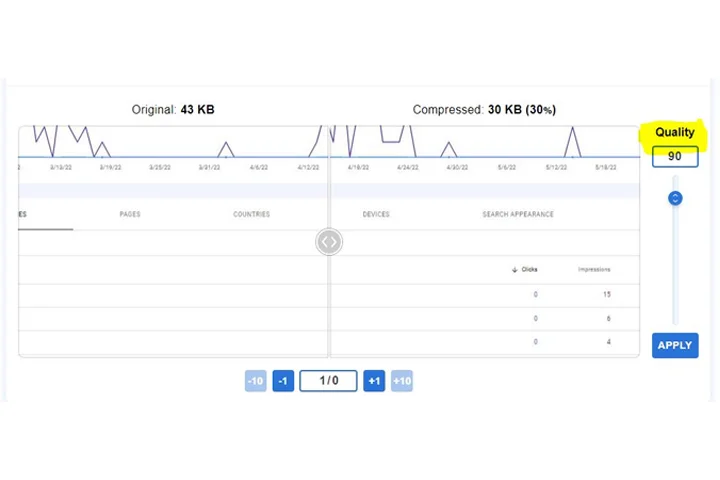Click the +10 step button
The height and width of the screenshot is (480, 720).
[x=402, y=381]
